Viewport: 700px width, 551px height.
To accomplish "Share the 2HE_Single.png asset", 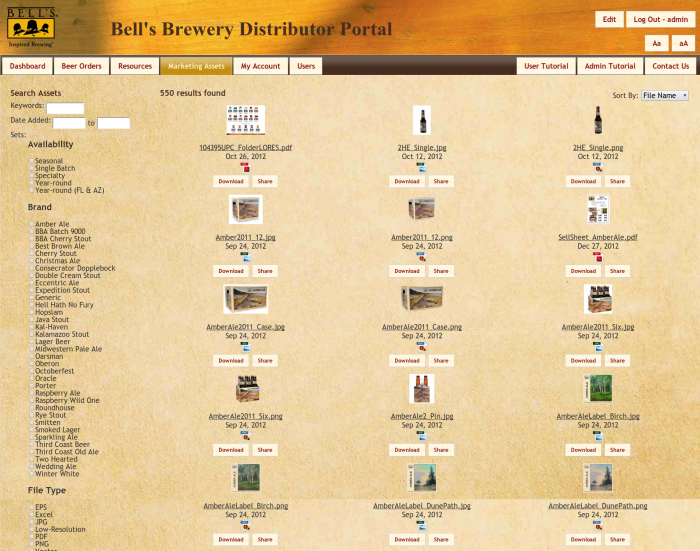I will coord(617,181).
